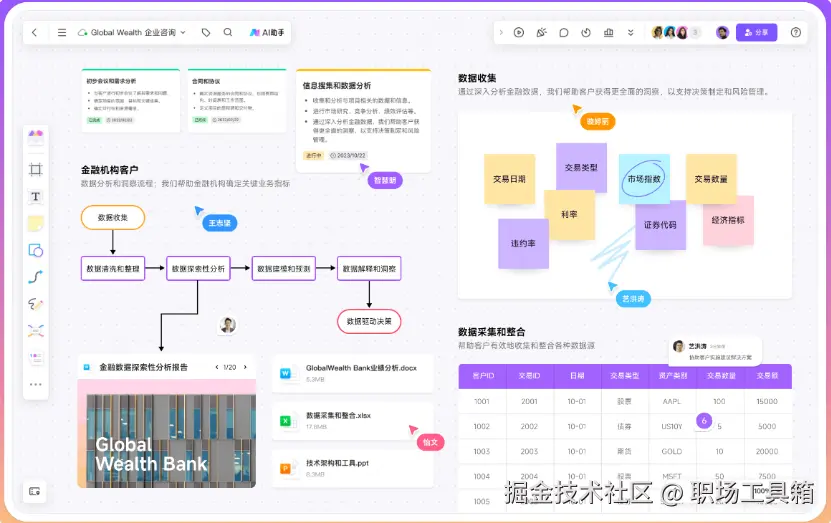Select the mind map tool
The image size is (831, 523).
[x=36, y=331]
